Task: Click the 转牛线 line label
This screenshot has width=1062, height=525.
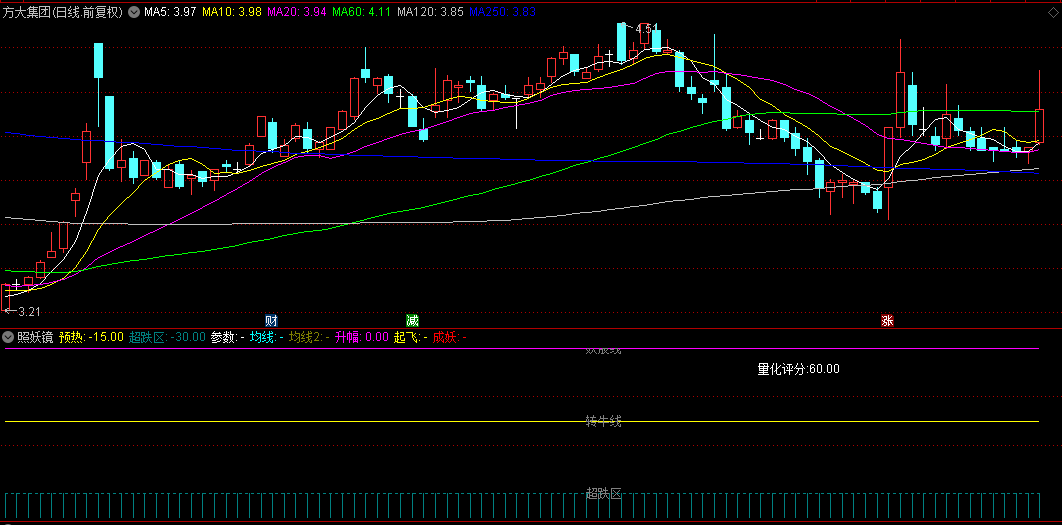Action: pos(603,421)
